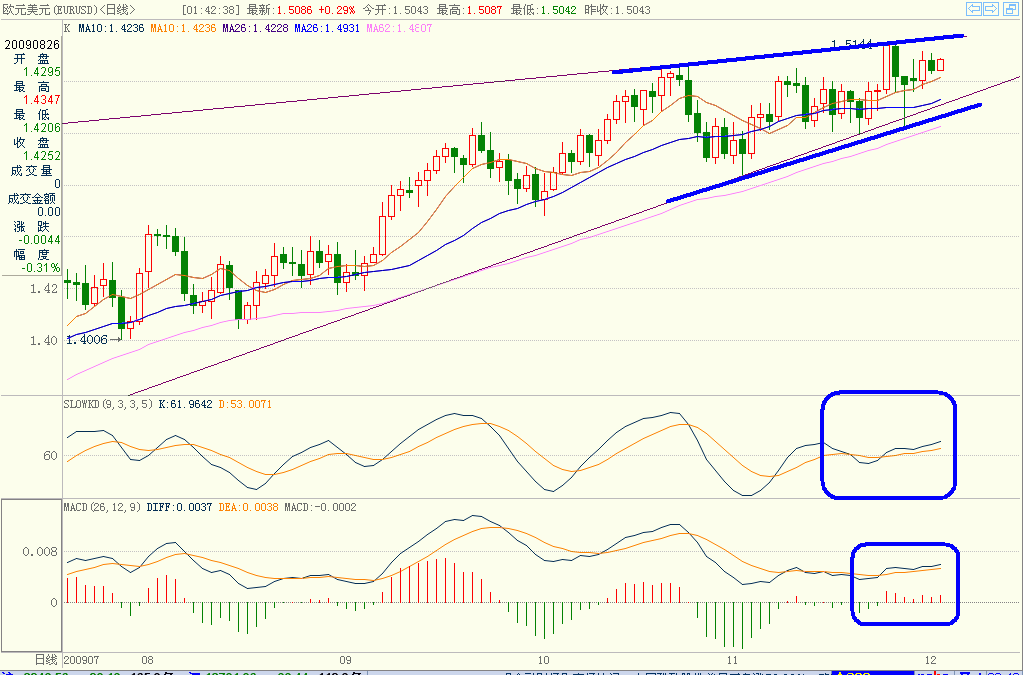This screenshot has width=1023, height=675.
Task: Click the 今开:1.5043 open value
Action: [x=397, y=10]
